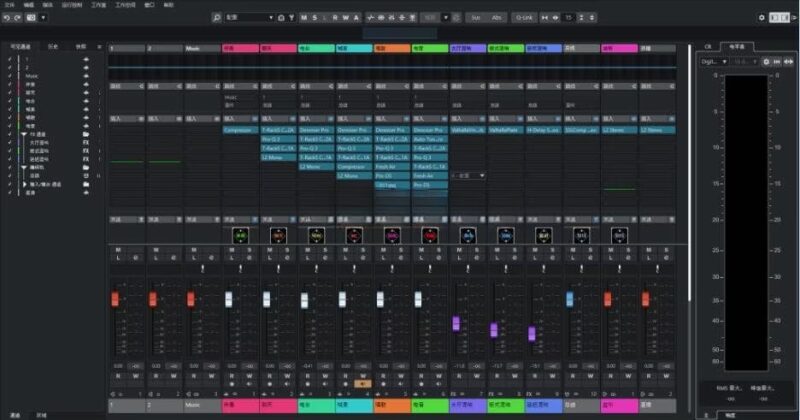Screen dimensions: 800x420
Task: Click the channel visibility agents icon
Action: click(x=281, y=17)
